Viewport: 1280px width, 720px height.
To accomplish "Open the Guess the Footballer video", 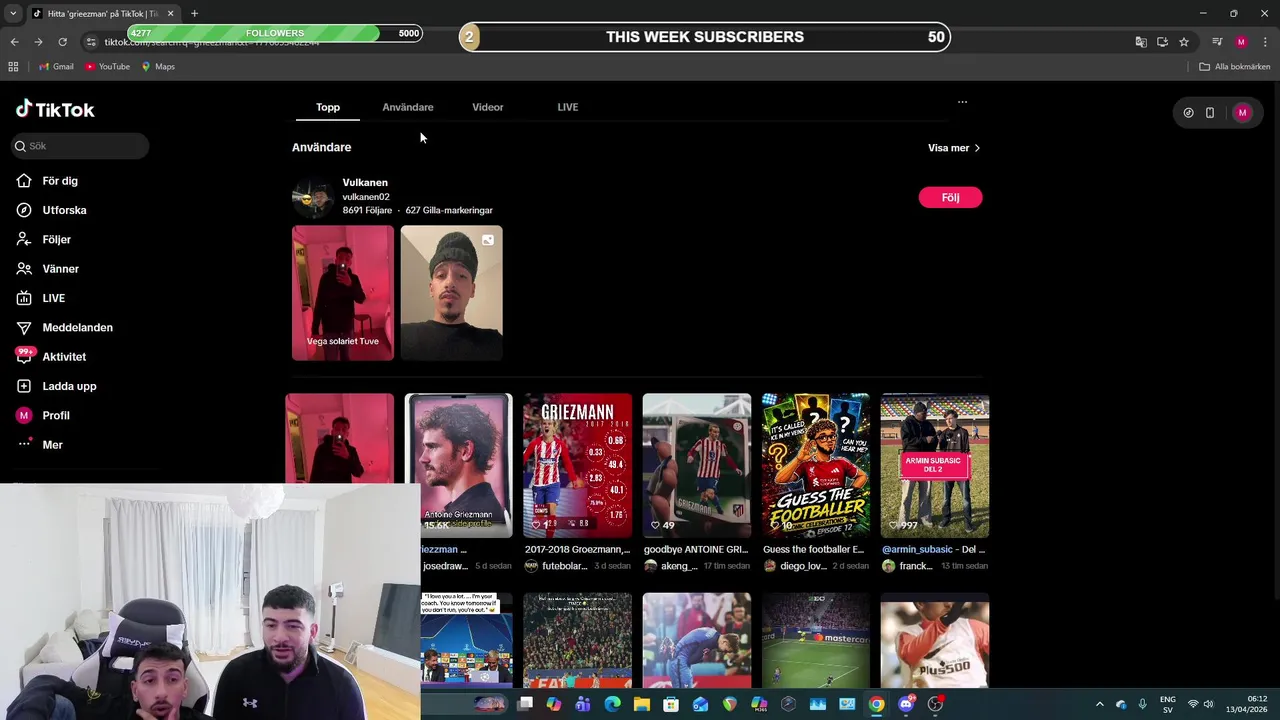I will [x=816, y=466].
